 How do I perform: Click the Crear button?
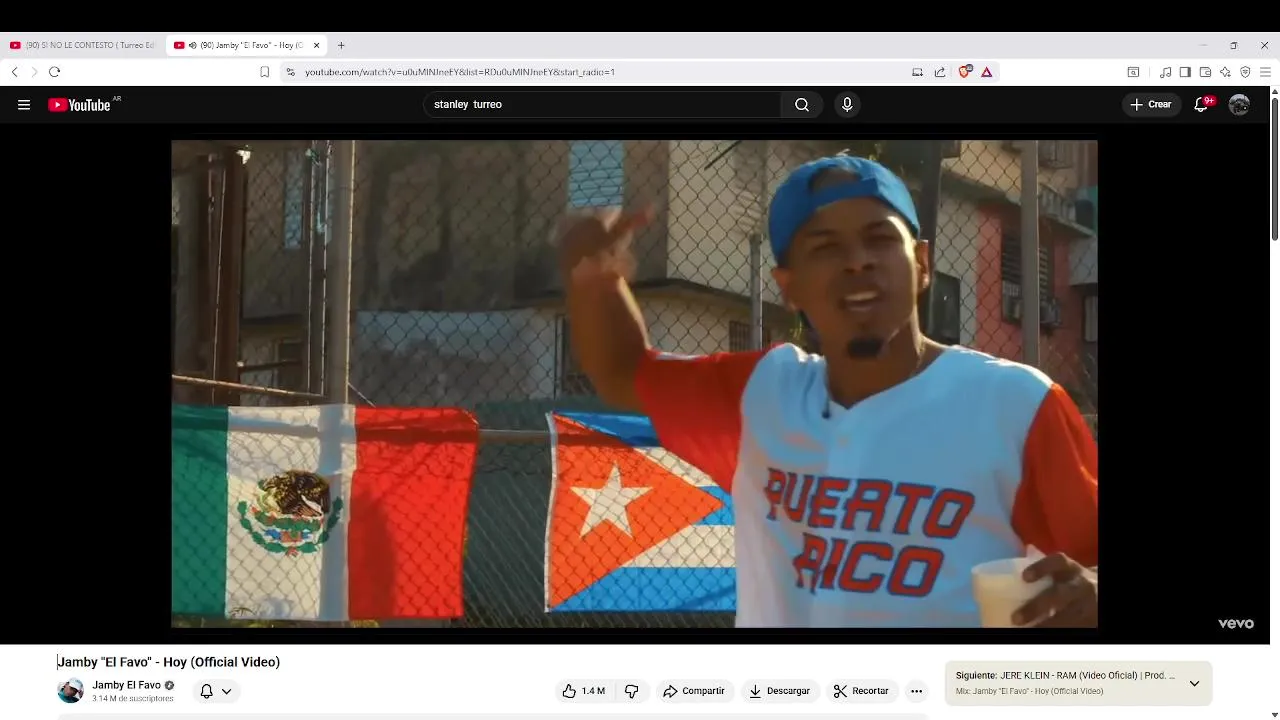1150,105
